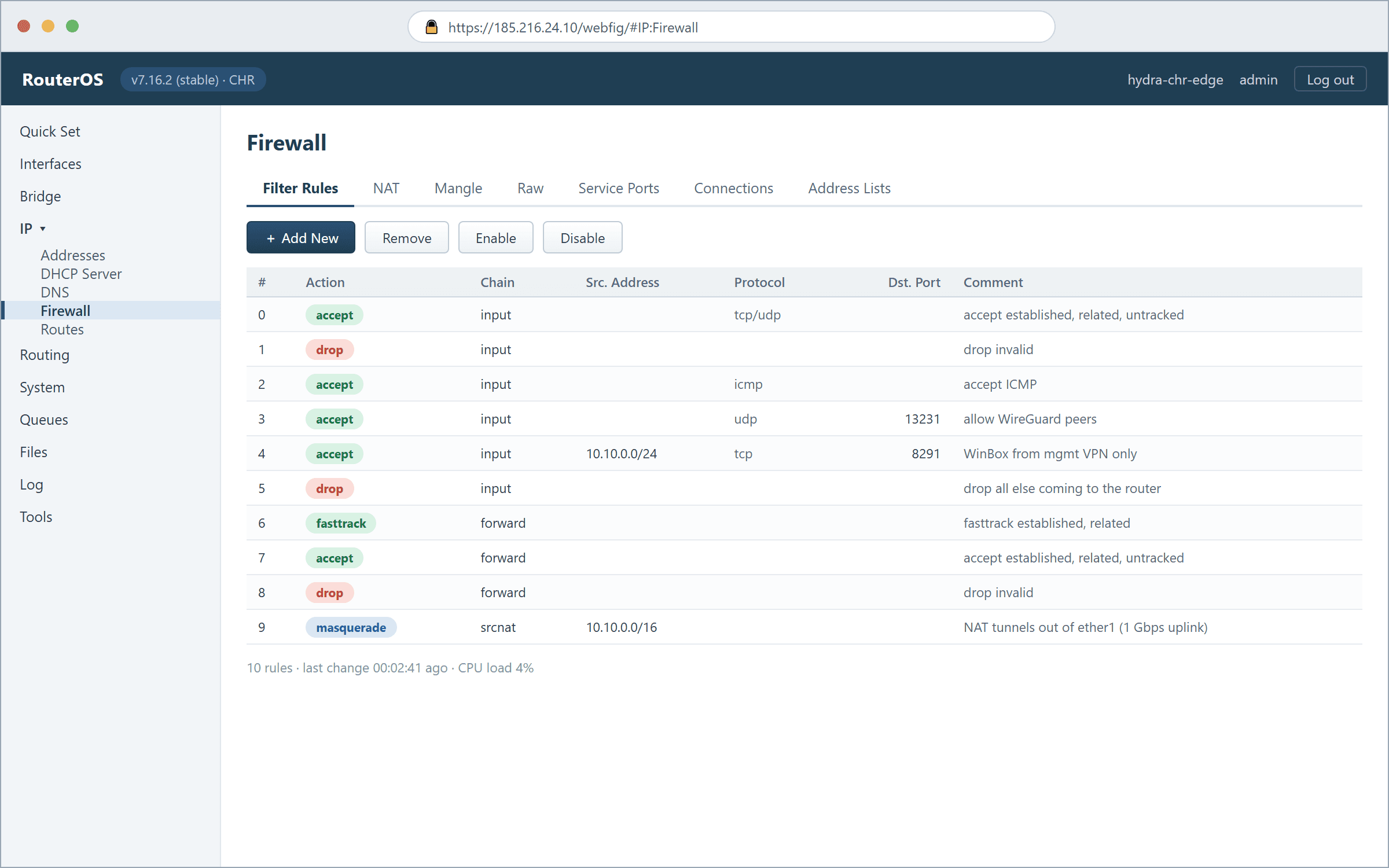The height and width of the screenshot is (868, 1389).
Task: Switch to Filter Rules tab
Action: tap(300, 188)
